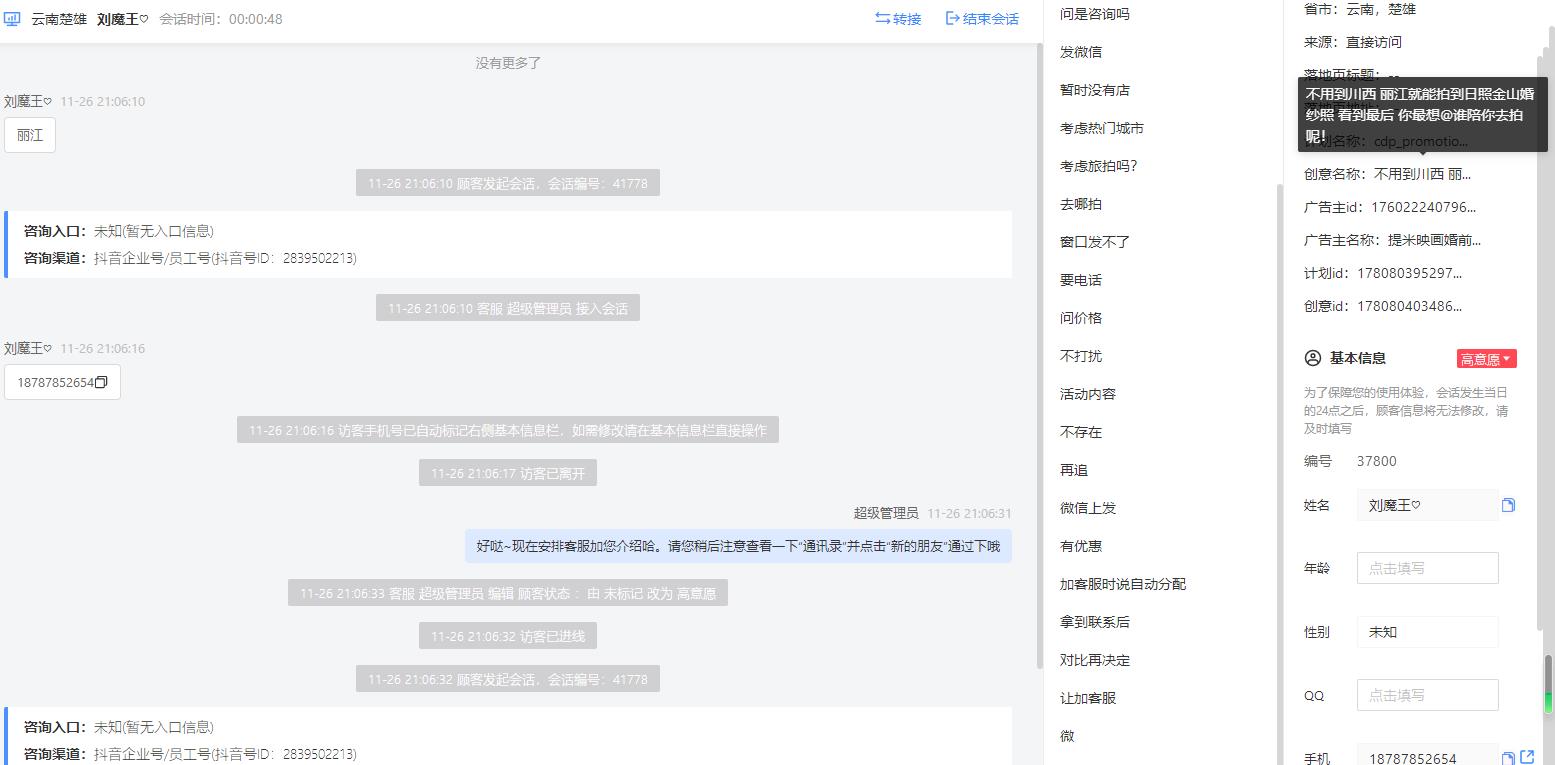The height and width of the screenshot is (765, 1555).
Task: Select quick reply 考虑热门城市
Action: [1102, 128]
